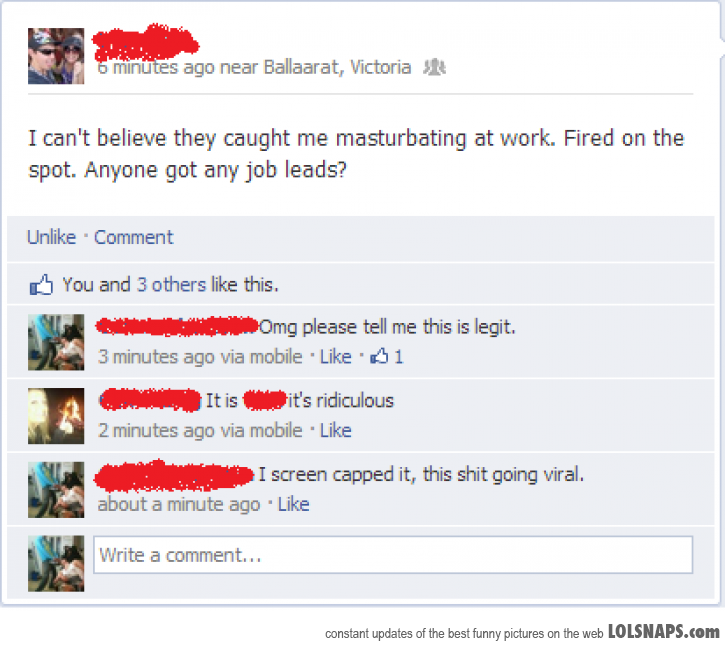The image size is (725, 651).
Task: Click the '3 minutes ago via mobile' timestamp
Action: 200,356
